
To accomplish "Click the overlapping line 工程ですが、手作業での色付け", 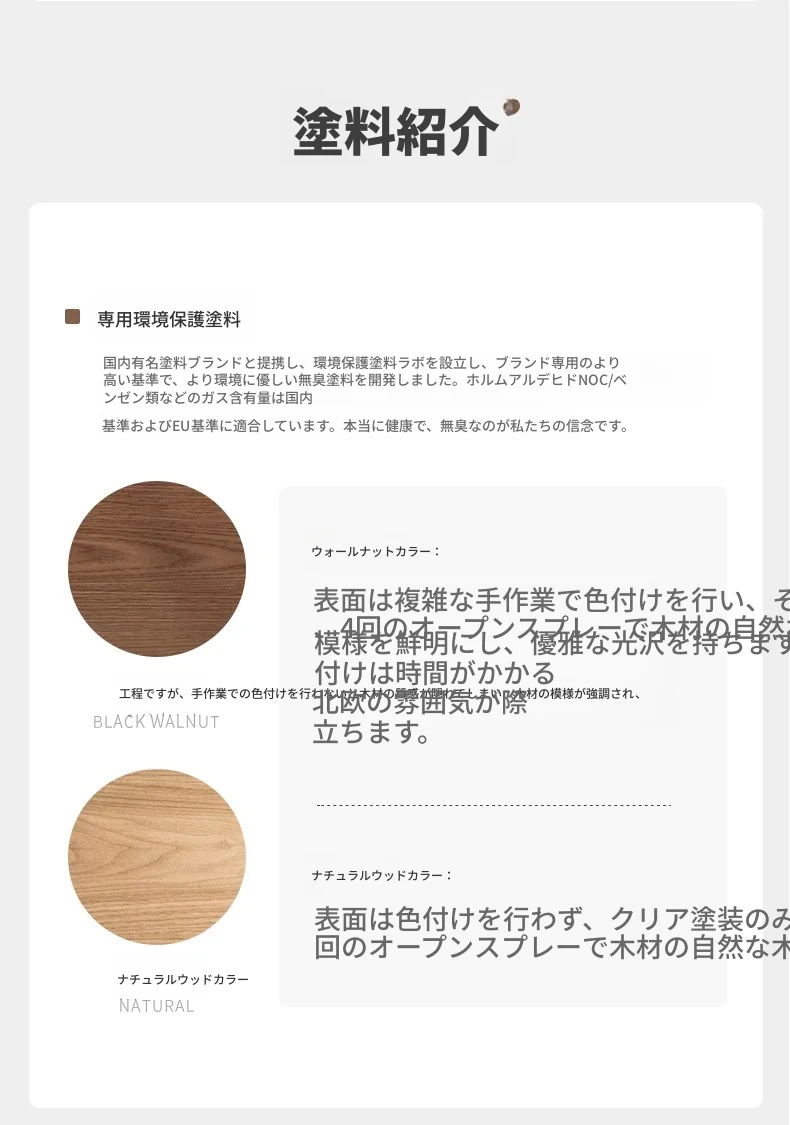I will [x=380, y=694].
